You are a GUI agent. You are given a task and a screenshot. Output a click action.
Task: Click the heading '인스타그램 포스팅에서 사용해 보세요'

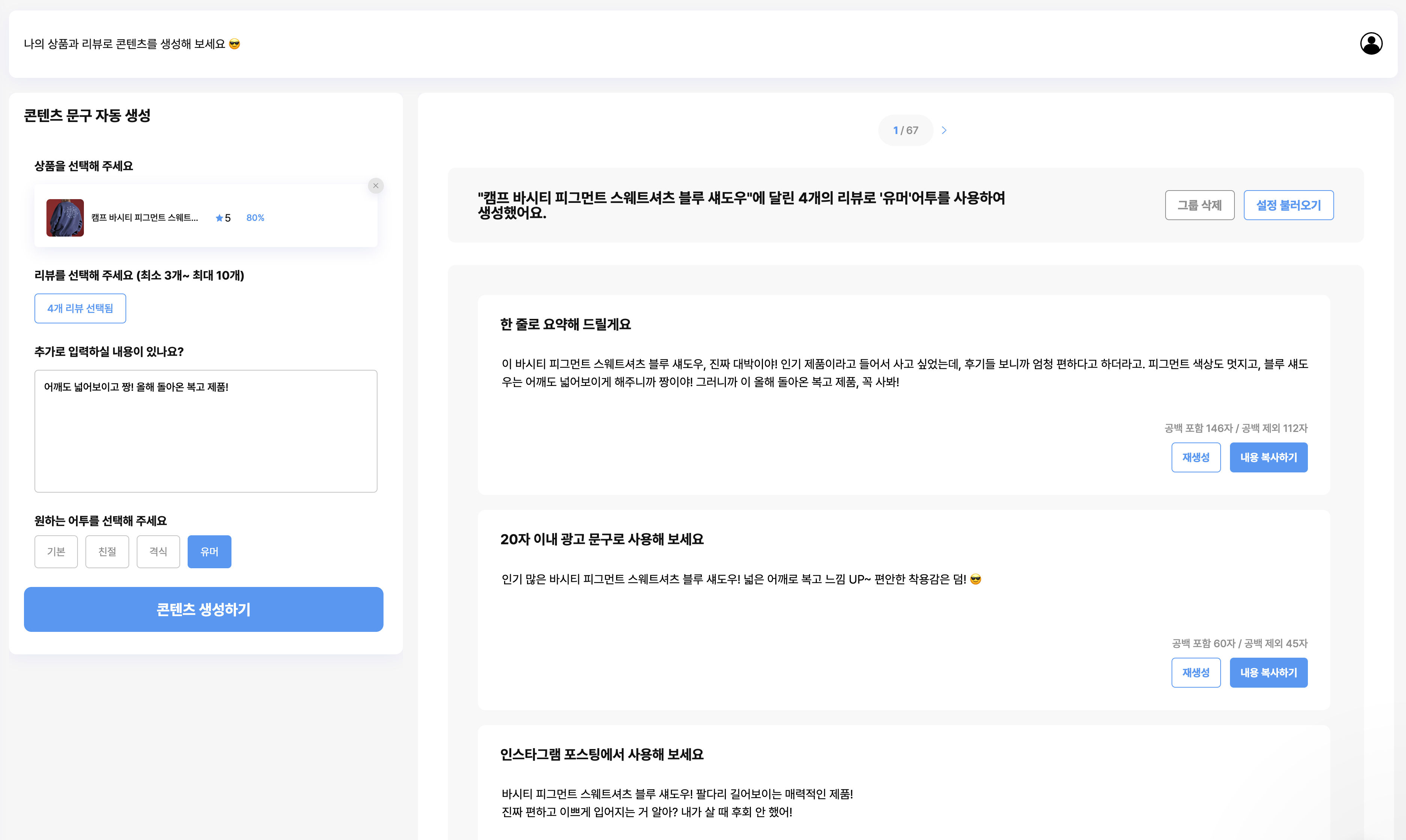pyautogui.click(x=602, y=755)
